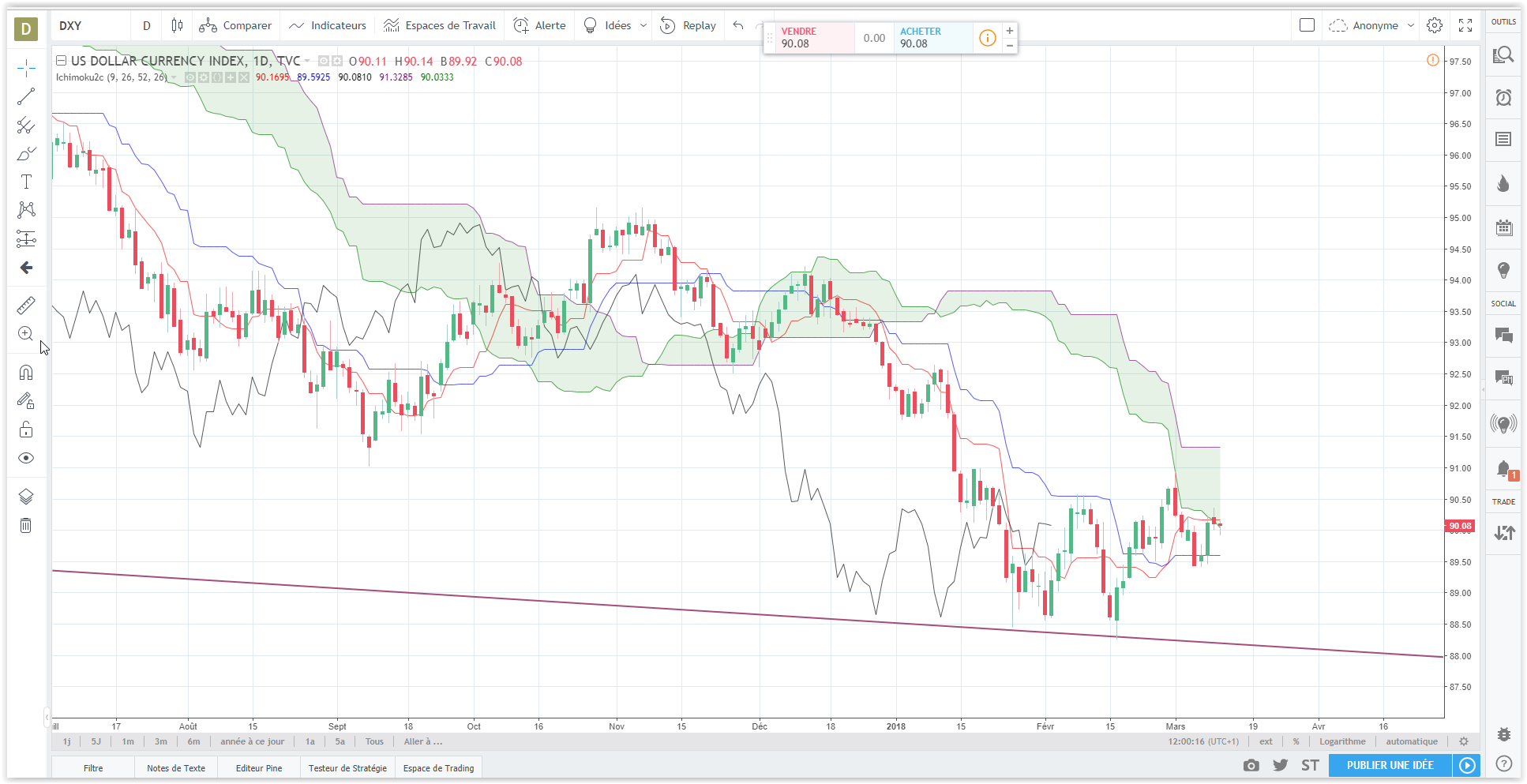The image size is (1527, 784).
Task: Toggle automatique scale
Action: 1412,741
